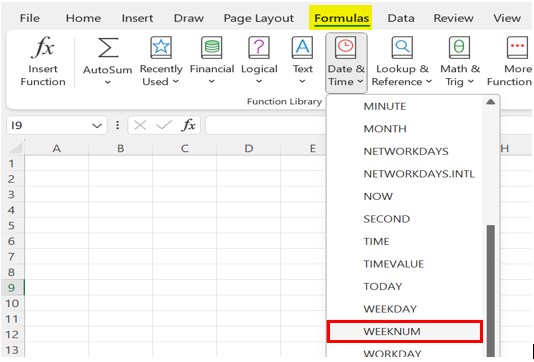The image size is (534, 362).
Task: Choose WEEKDAY from the function list
Action: (405, 309)
